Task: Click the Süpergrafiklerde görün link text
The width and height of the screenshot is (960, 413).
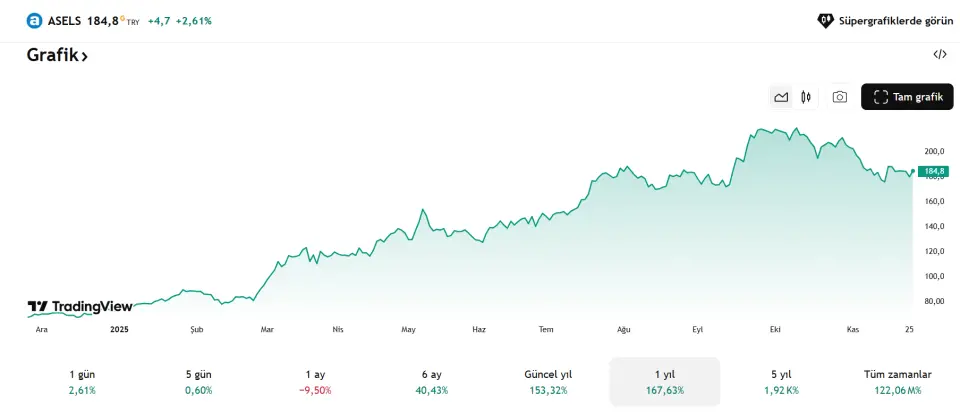Action: tap(895, 20)
